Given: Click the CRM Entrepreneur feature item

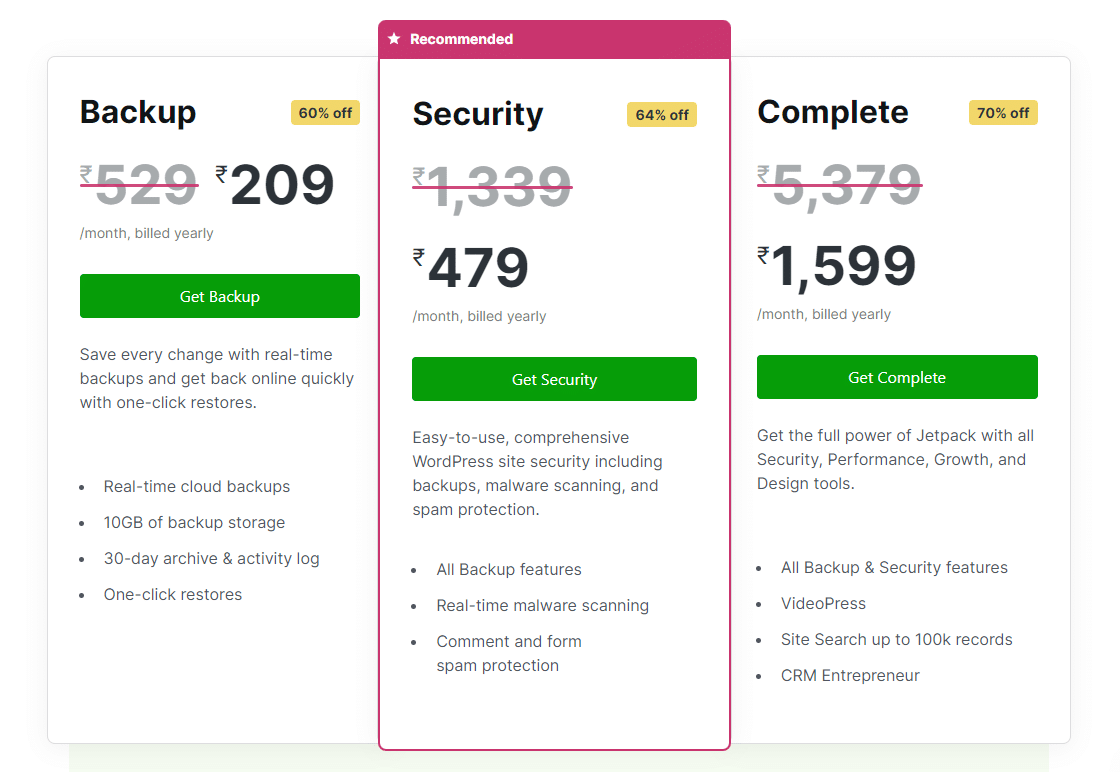Looking at the screenshot, I should [850, 676].
